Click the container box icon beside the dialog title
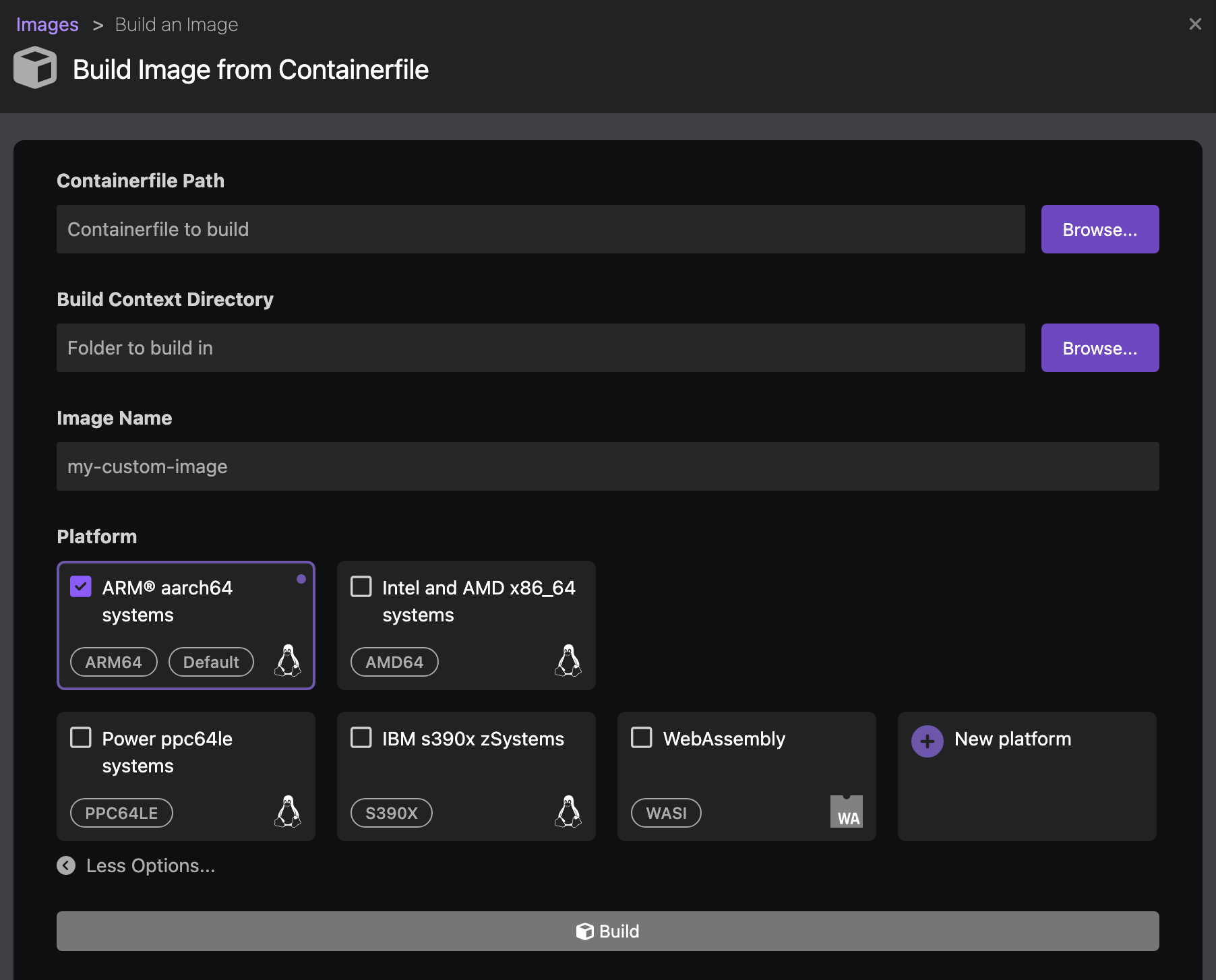This screenshot has height=980, width=1216. (x=34, y=67)
